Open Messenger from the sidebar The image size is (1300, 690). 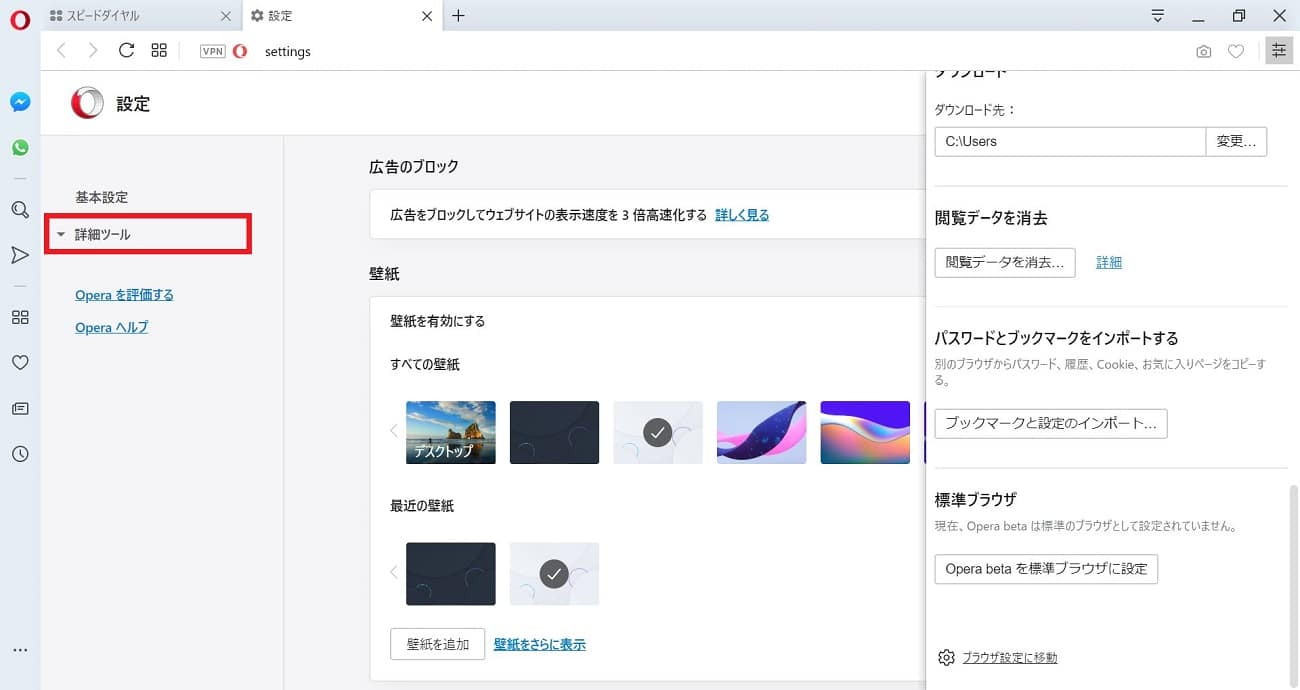tap(20, 102)
